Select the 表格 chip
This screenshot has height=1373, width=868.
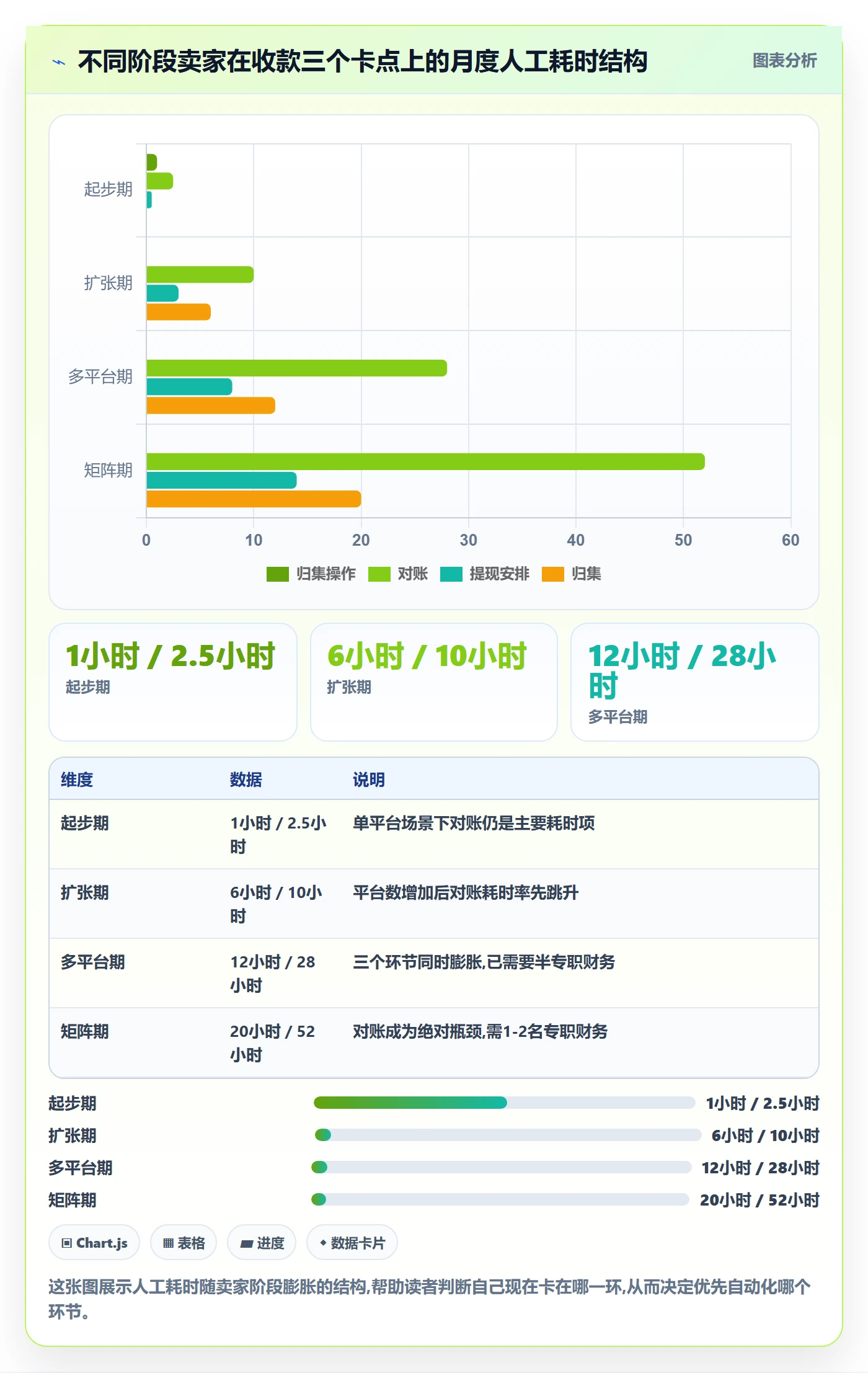pos(184,1243)
